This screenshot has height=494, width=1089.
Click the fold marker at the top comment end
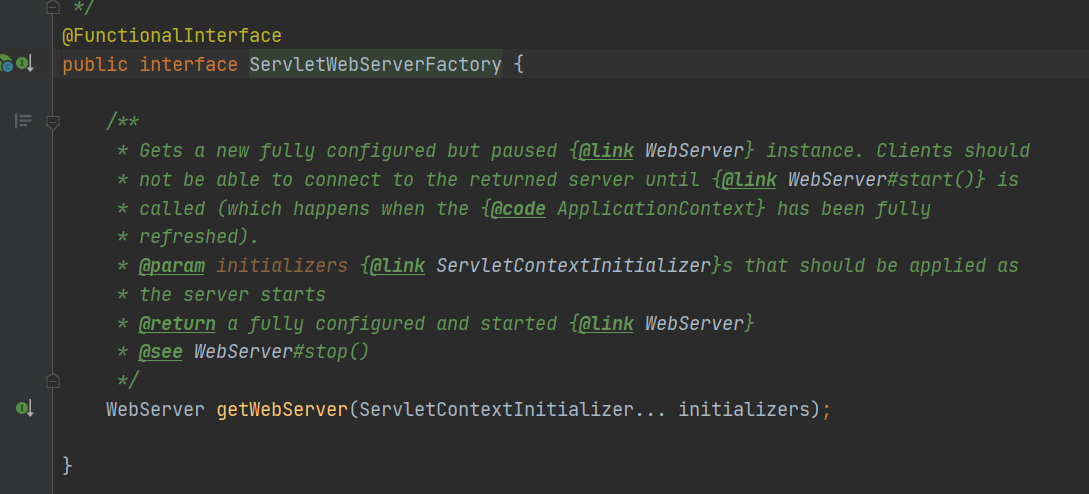(x=53, y=7)
